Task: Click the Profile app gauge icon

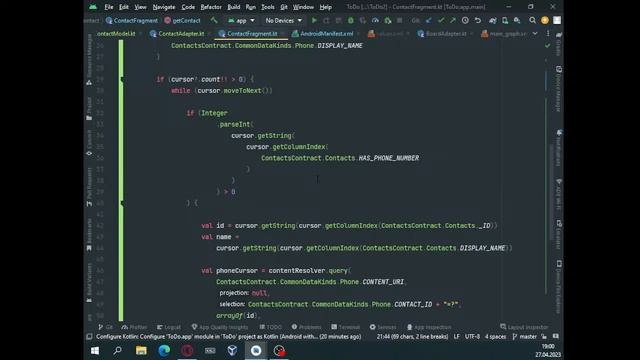Action: 375,20
